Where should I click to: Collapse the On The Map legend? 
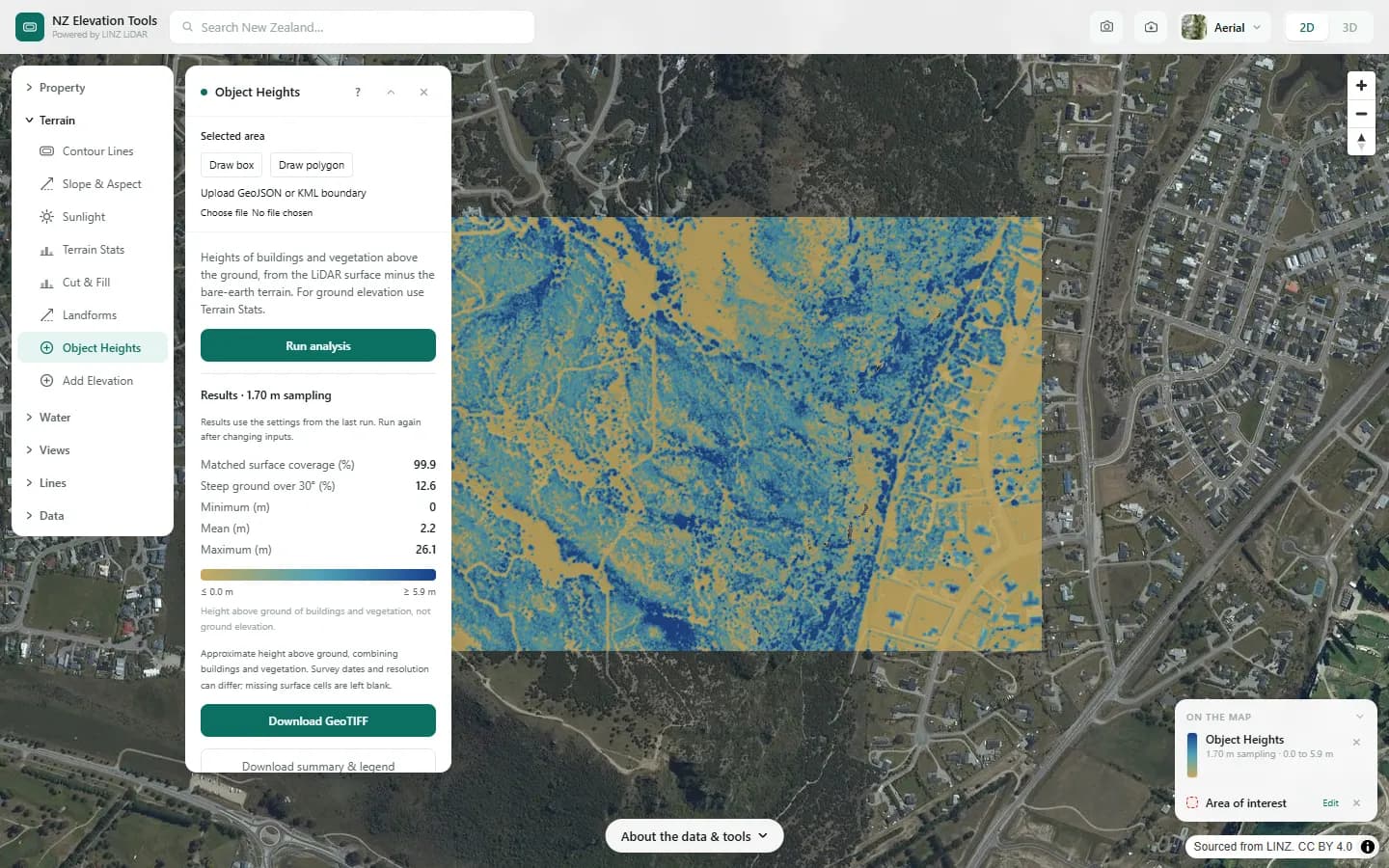pyautogui.click(x=1359, y=717)
